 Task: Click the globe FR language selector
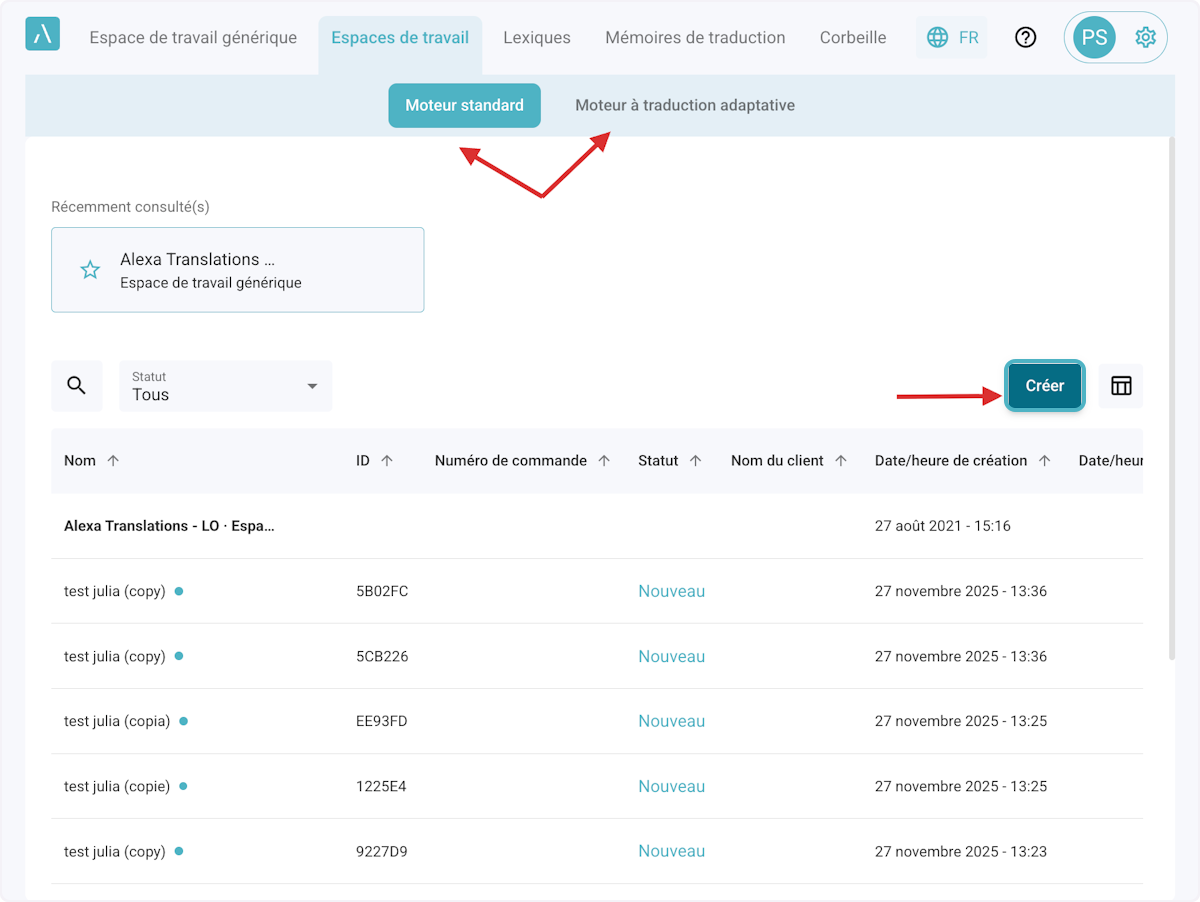point(952,38)
